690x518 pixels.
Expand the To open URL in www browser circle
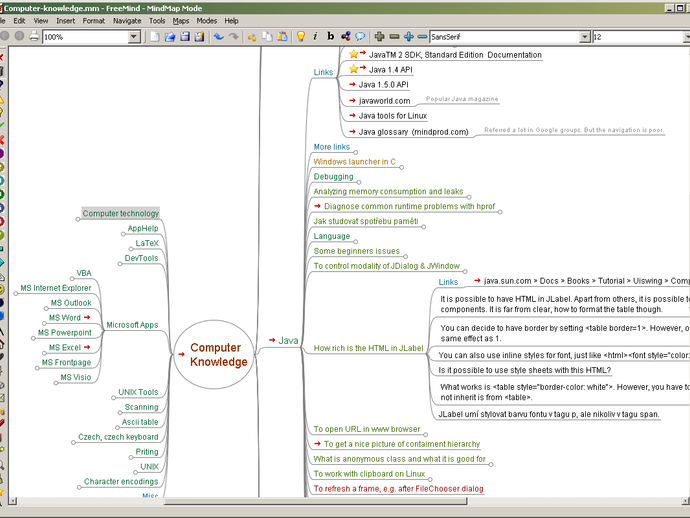[426, 435]
